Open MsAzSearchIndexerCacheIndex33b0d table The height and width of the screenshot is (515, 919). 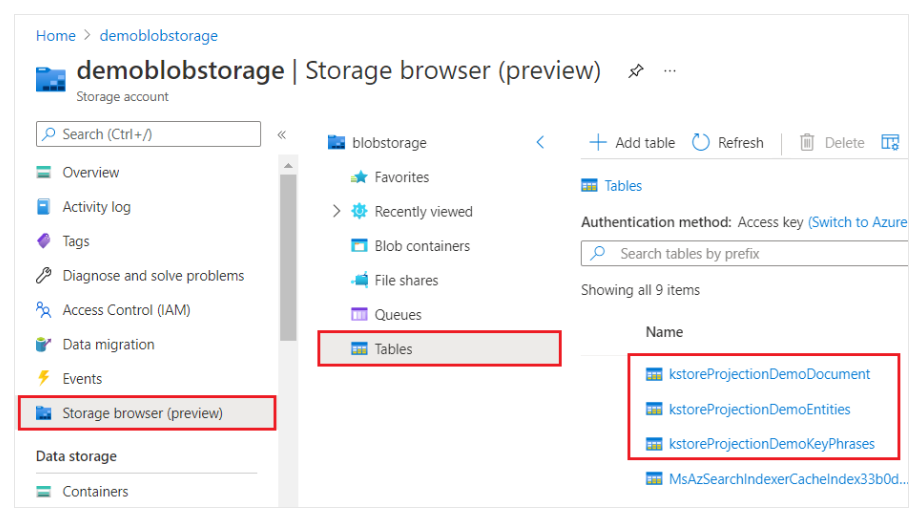coord(788,479)
